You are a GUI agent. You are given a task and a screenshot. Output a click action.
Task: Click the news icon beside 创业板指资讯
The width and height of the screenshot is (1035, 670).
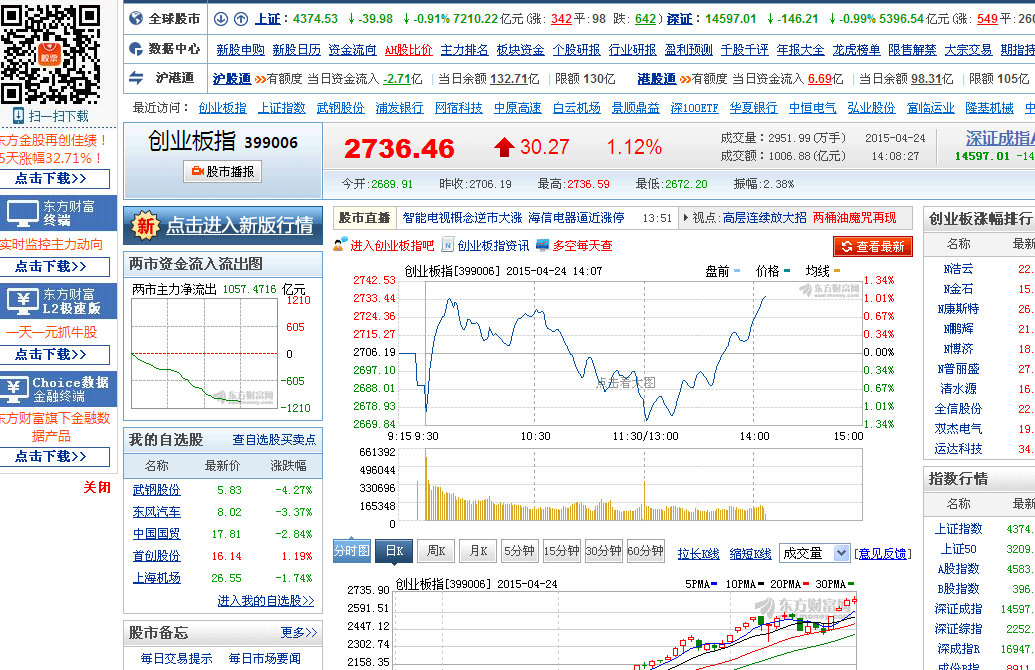point(448,246)
